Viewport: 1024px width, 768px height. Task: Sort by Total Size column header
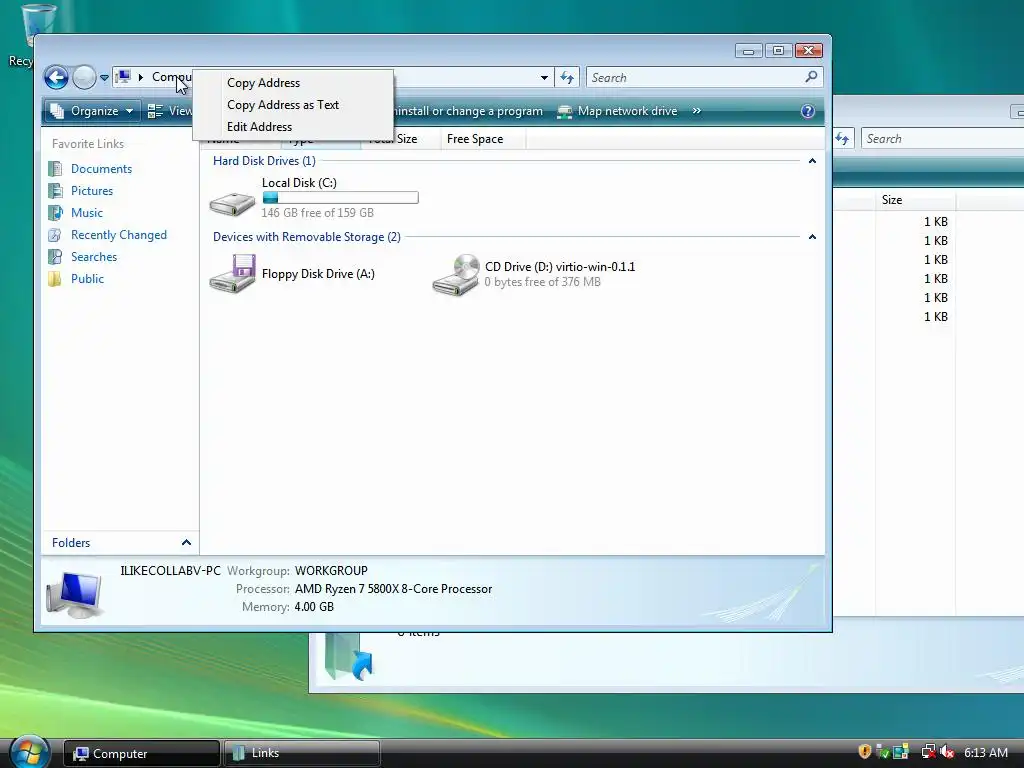(x=400, y=139)
